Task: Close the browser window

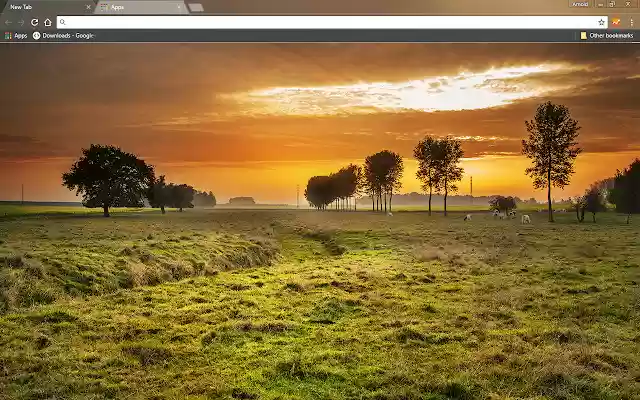Action: click(628, 4)
